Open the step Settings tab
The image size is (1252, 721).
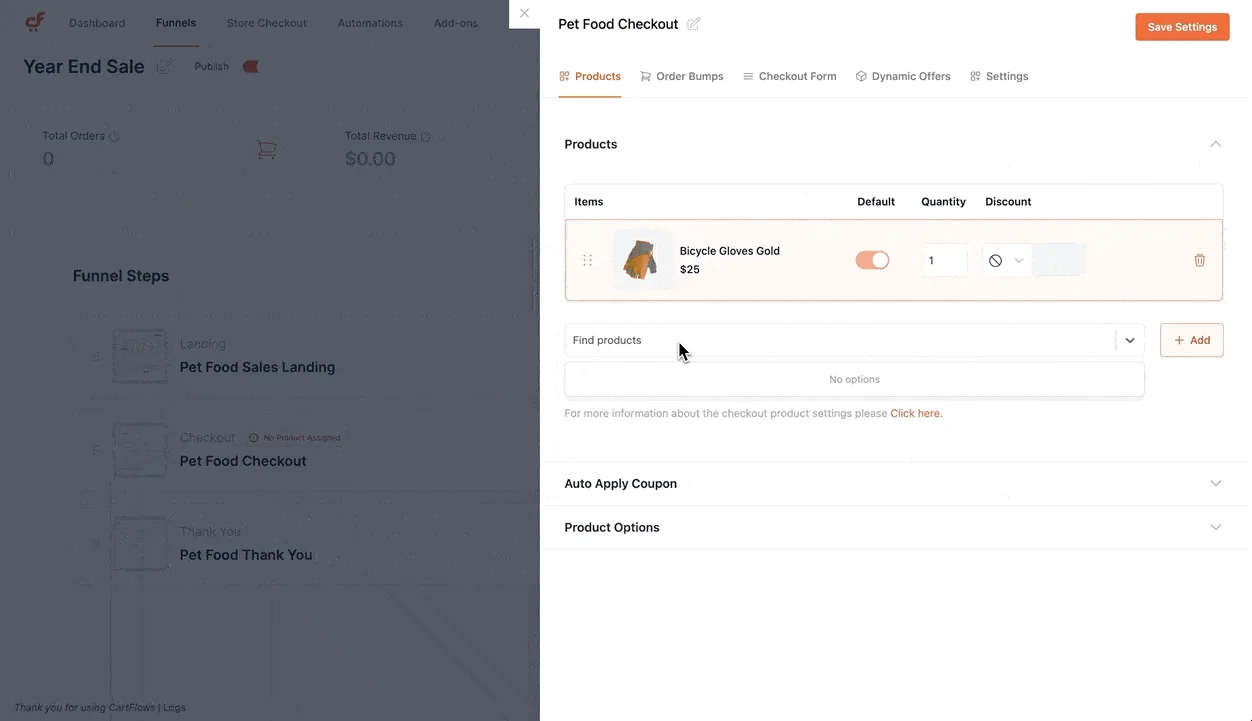click(999, 76)
